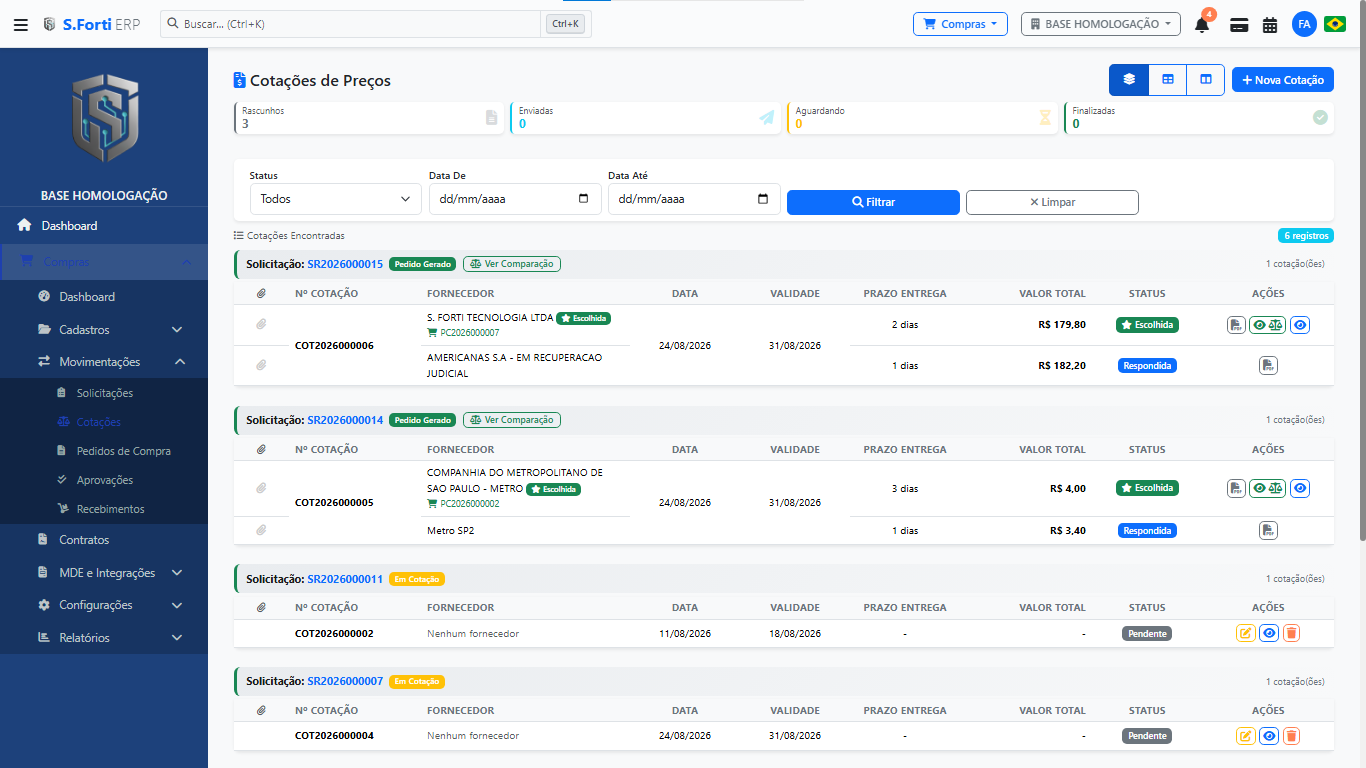Open the calendar icon in header
Image resolution: width=1366 pixels, height=768 pixels.
(x=1270, y=25)
